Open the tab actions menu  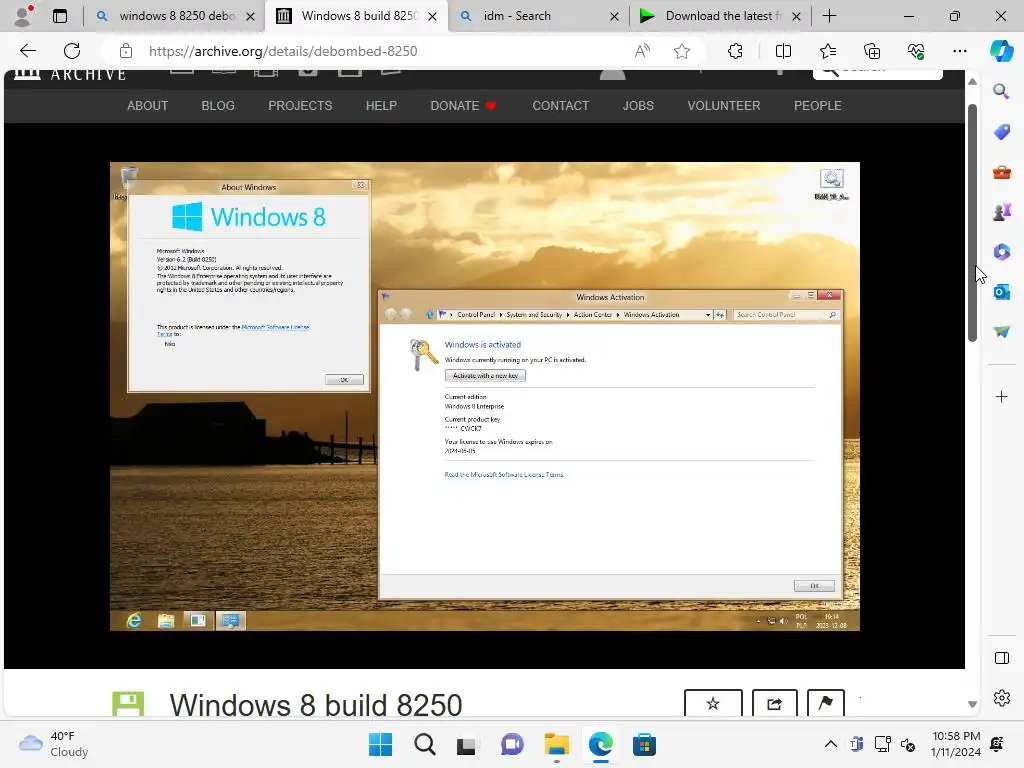pyautogui.click(x=59, y=16)
